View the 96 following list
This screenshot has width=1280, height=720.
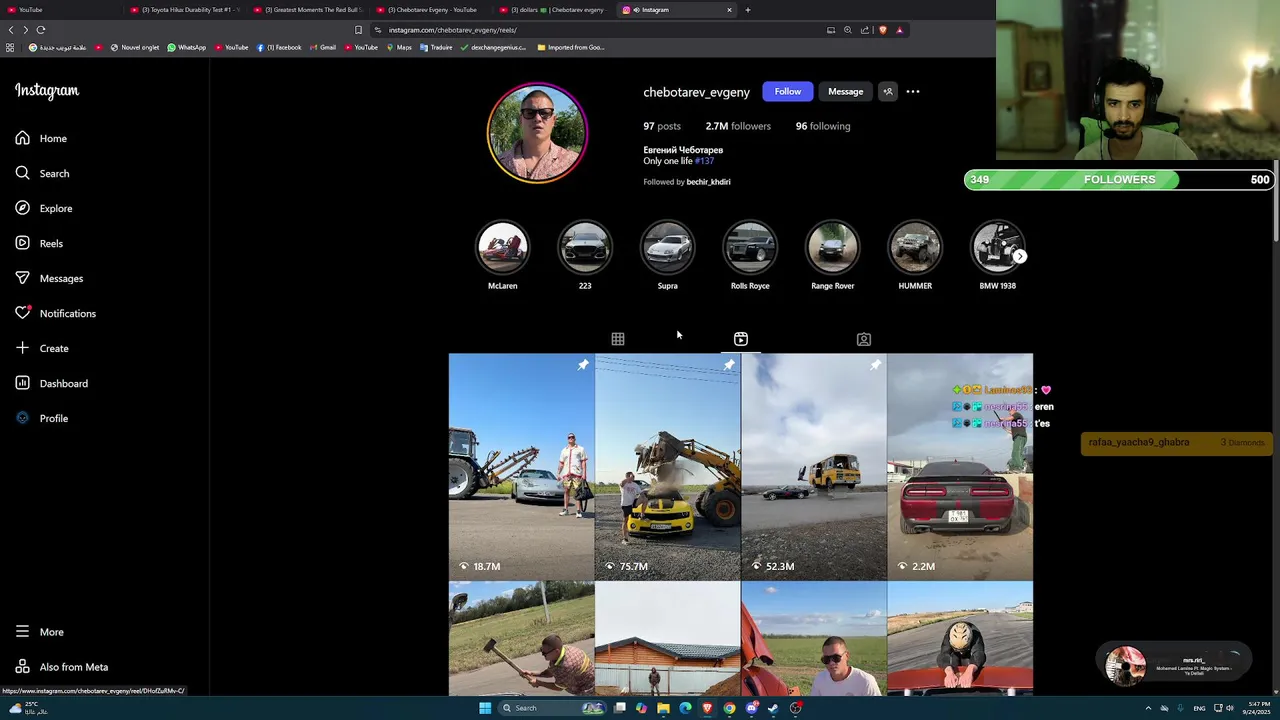[x=823, y=126]
